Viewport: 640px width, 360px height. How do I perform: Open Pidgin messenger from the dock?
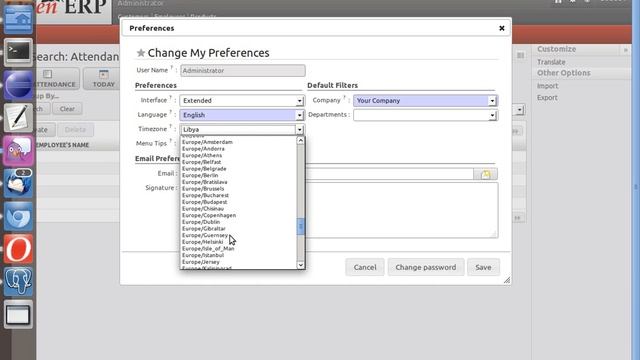coord(18,151)
